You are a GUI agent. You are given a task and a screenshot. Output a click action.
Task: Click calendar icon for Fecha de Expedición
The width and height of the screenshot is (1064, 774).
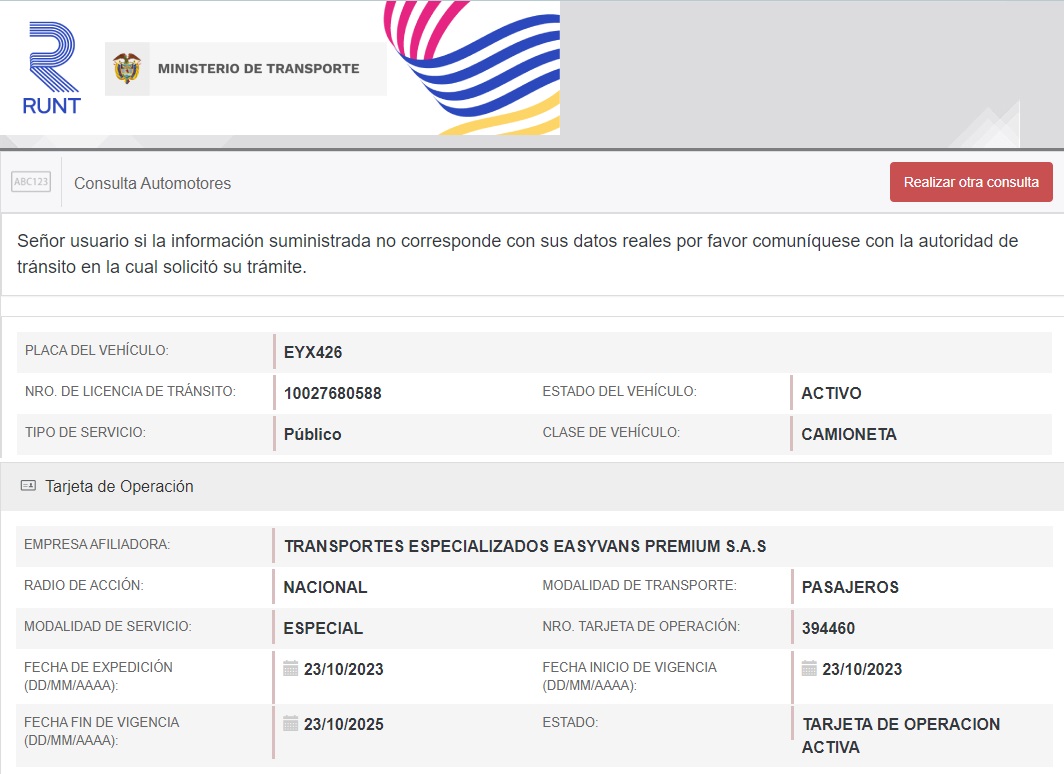click(291, 668)
